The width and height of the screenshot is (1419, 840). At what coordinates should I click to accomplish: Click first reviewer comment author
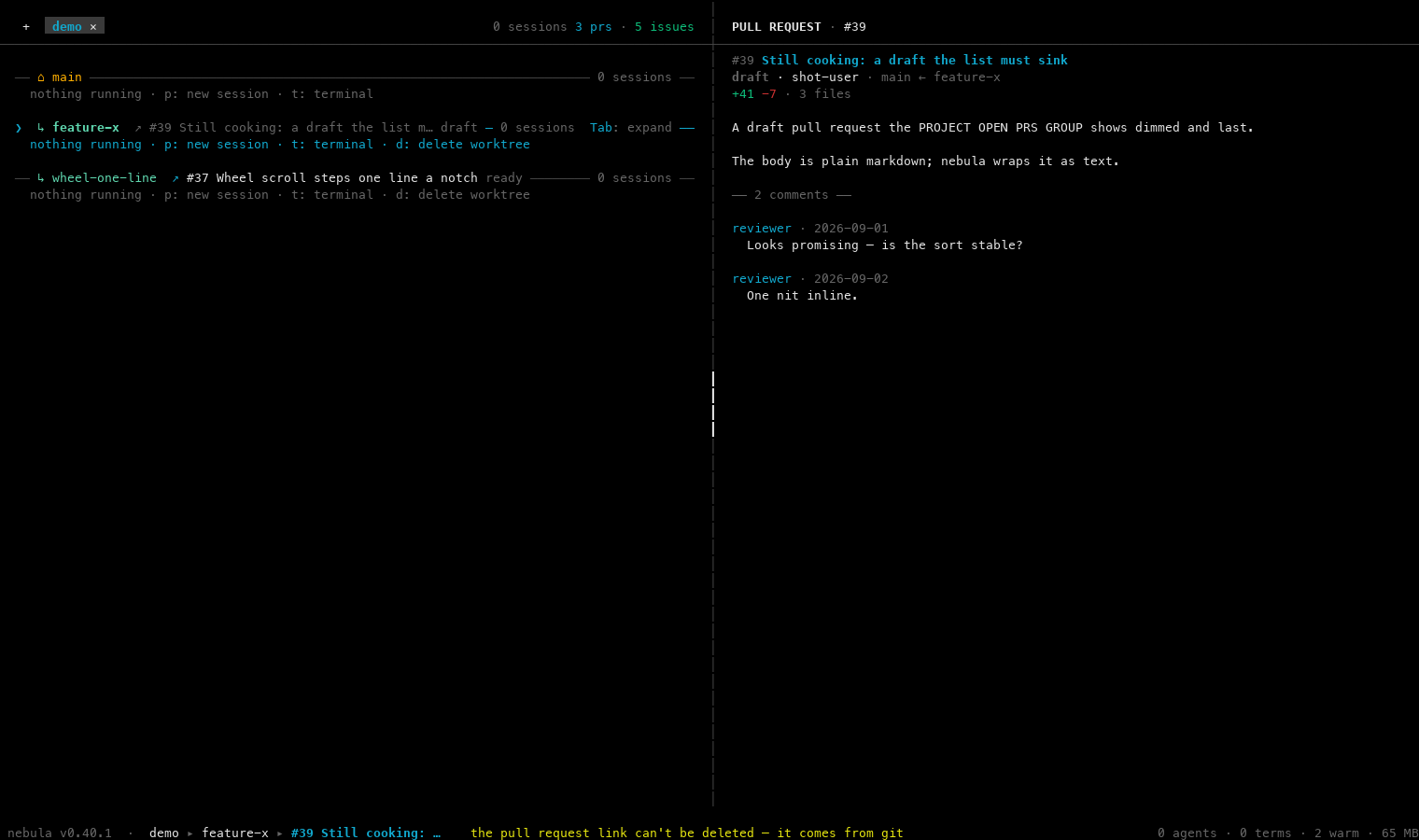point(762,229)
